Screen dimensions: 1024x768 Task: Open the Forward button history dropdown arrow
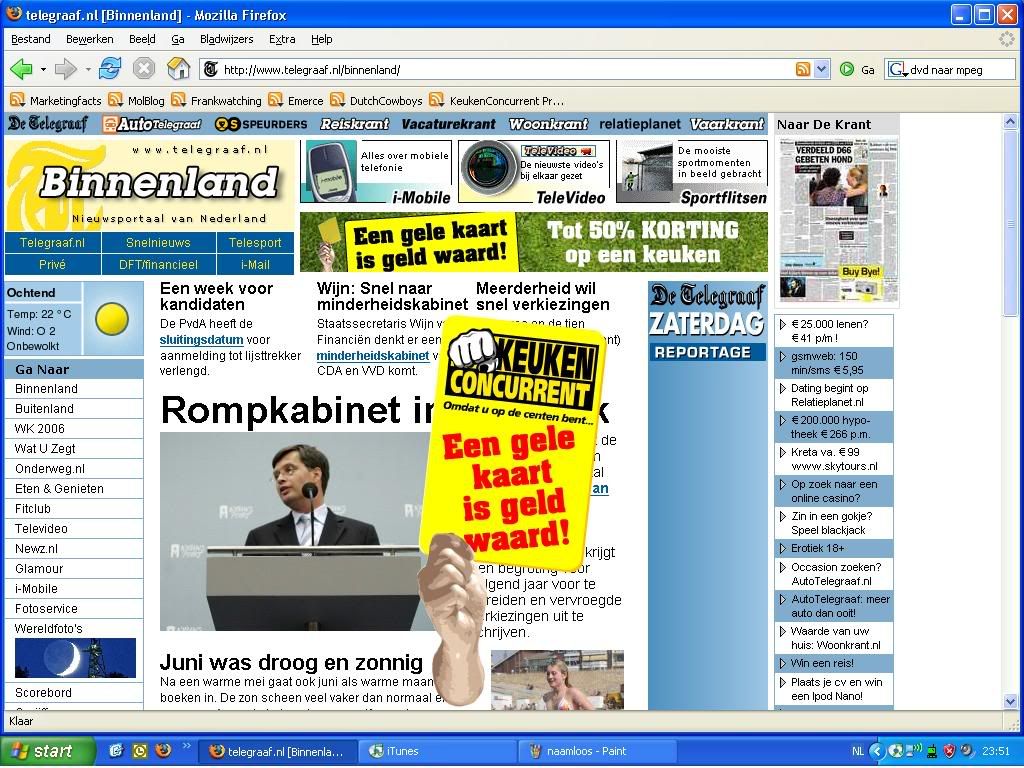88,69
